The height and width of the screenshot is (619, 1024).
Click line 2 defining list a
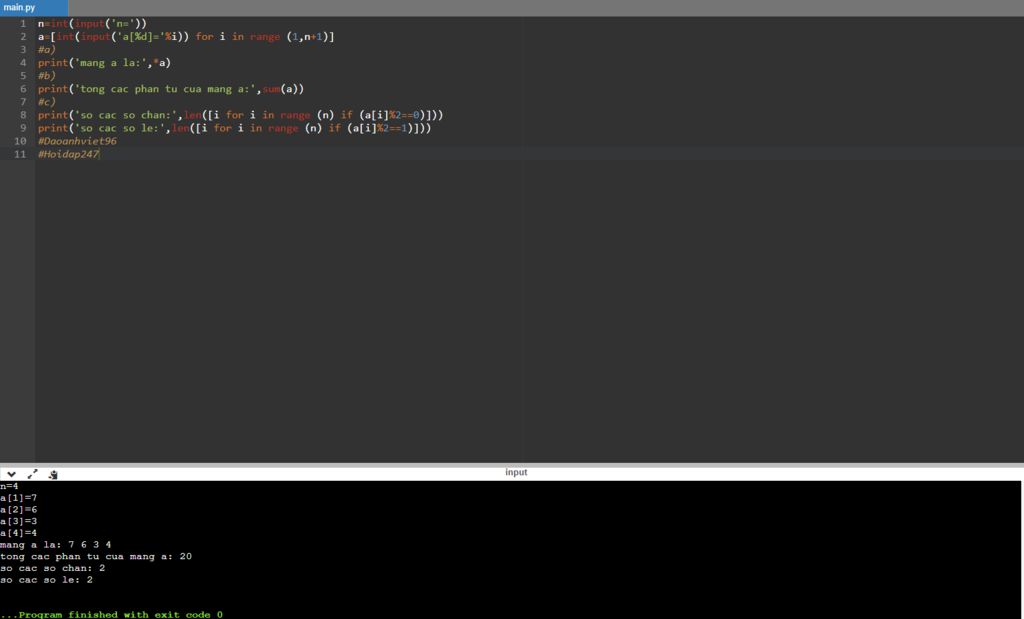click(186, 37)
